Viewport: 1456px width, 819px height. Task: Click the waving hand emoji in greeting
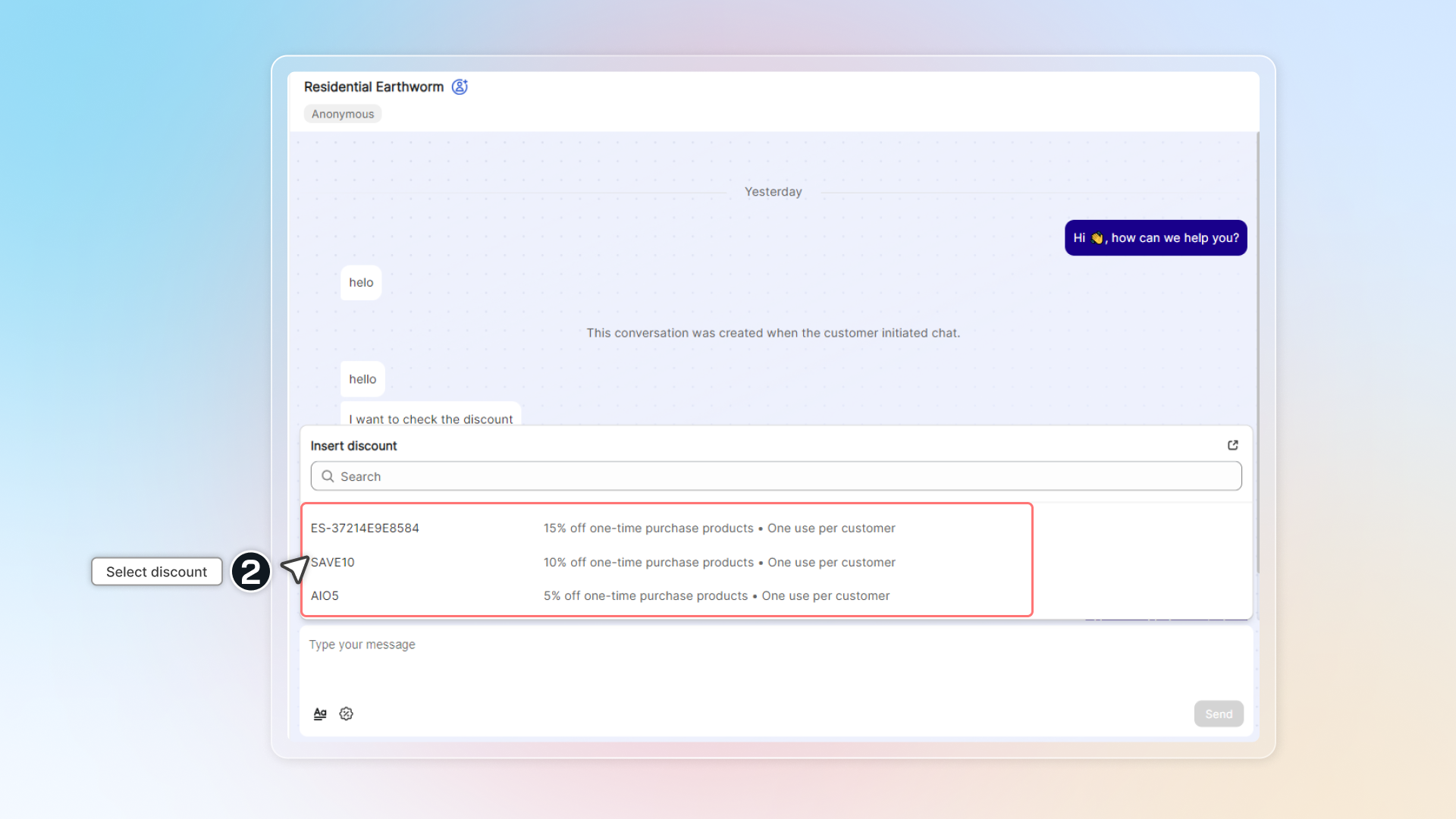coord(1097,238)
